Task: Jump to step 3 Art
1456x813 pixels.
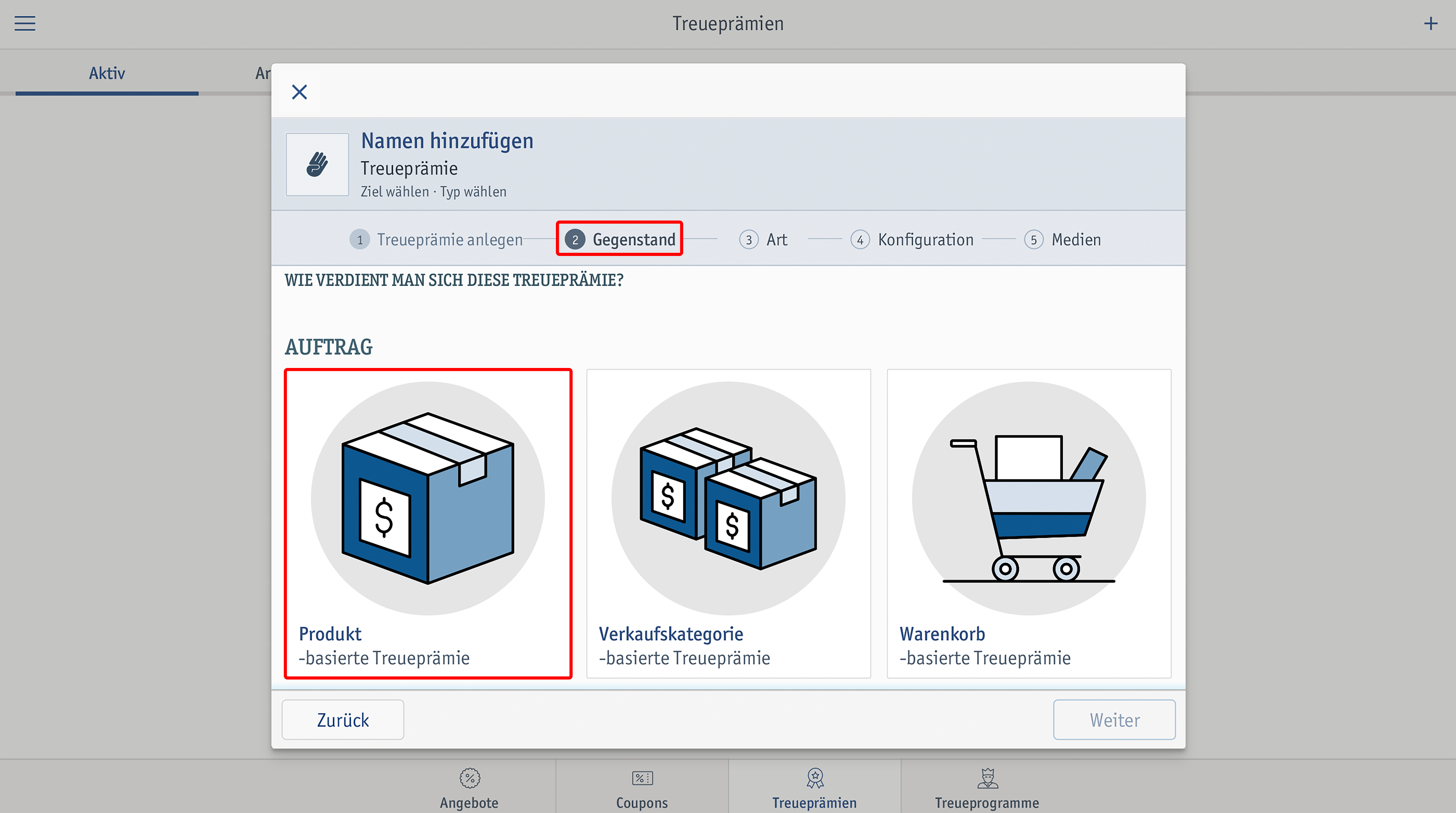Action: pos(763,239)
